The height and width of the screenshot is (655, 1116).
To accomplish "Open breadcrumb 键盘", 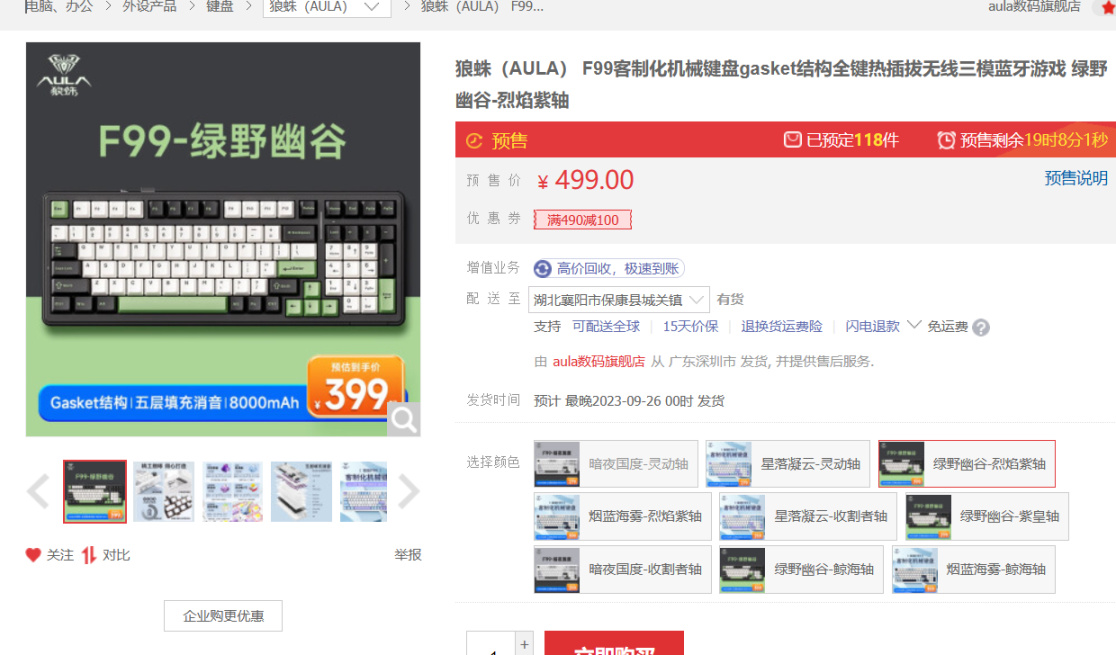I will point(220,6).
